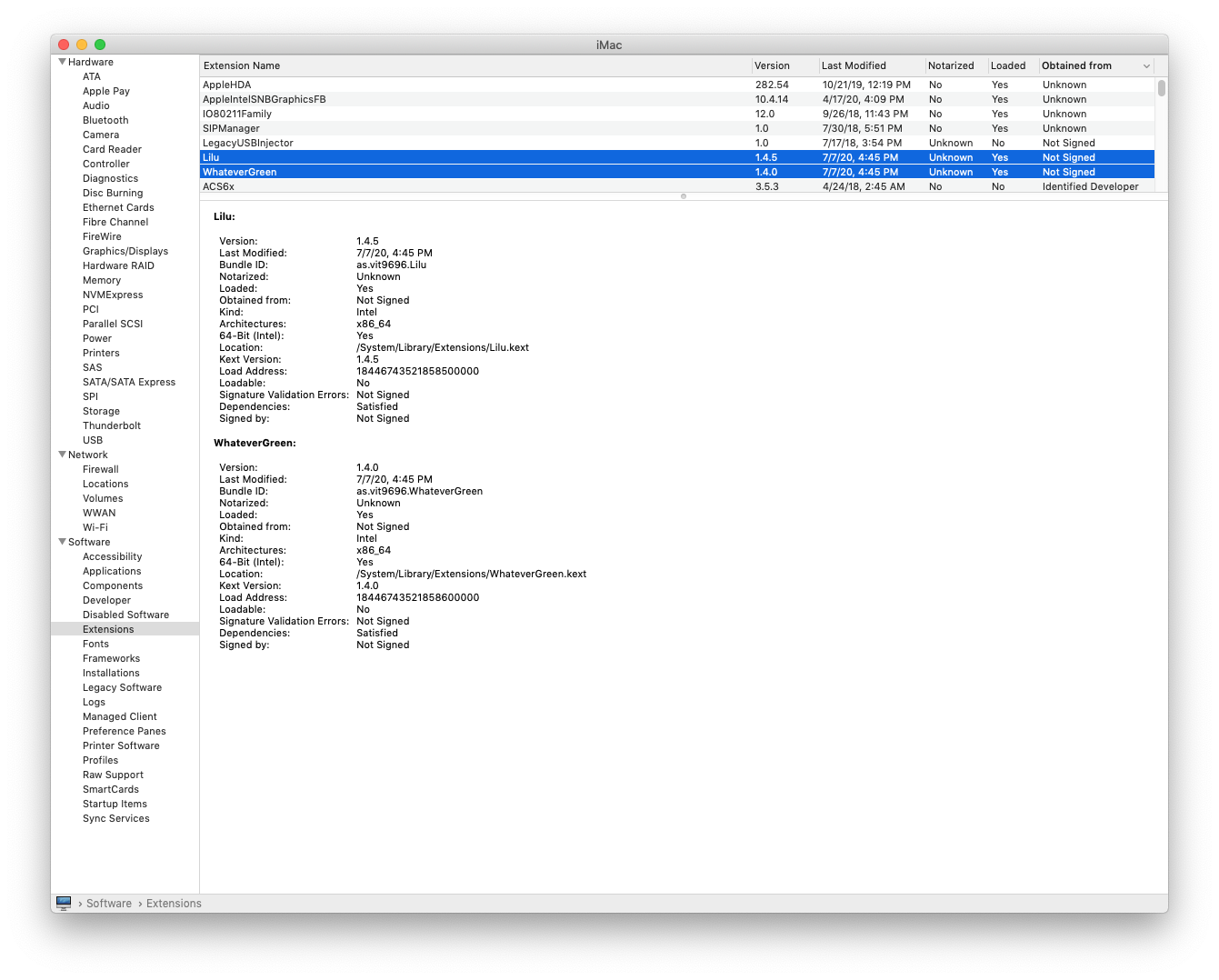1219x980 pixels.
Task: Click Software in the bottom path bar
Action: [109, 903]
